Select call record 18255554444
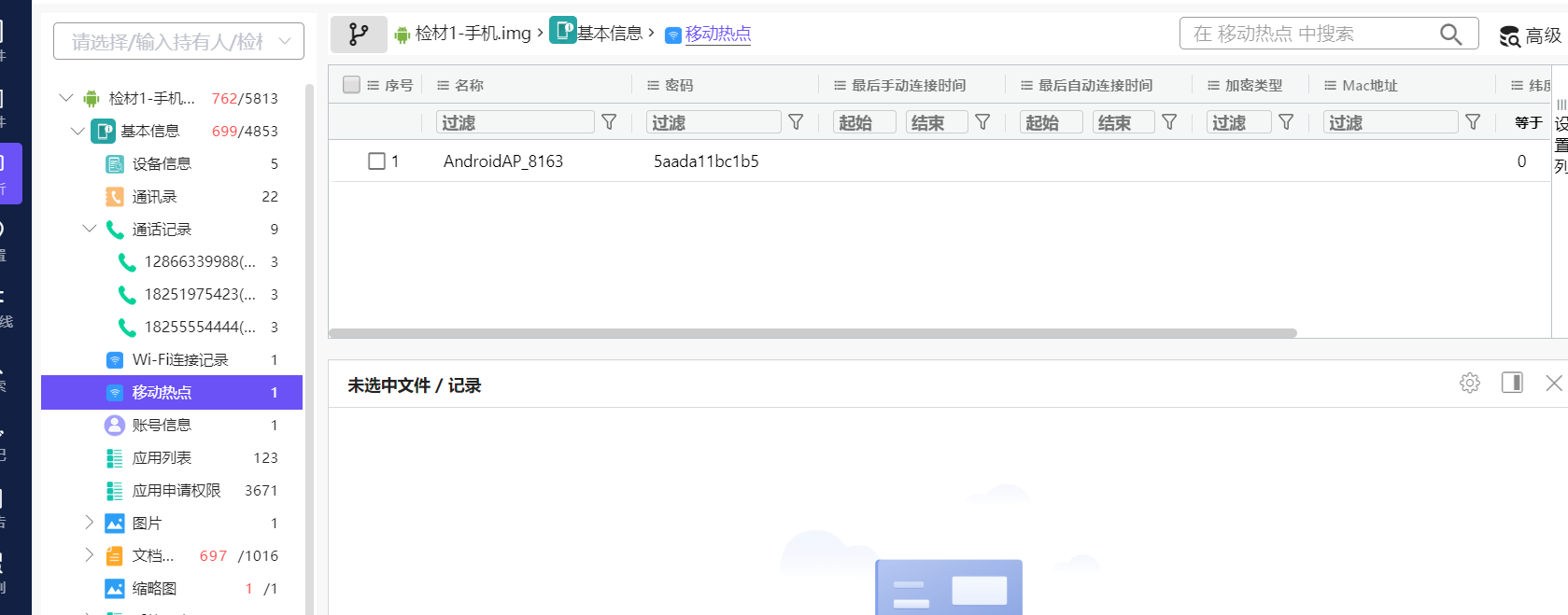The width and height of the screenshot is (1568, 615). click(x=199, y=328)
